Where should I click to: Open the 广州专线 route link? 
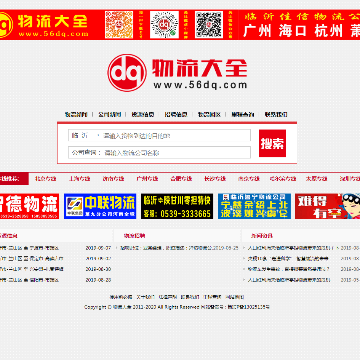tap(147, 178)
